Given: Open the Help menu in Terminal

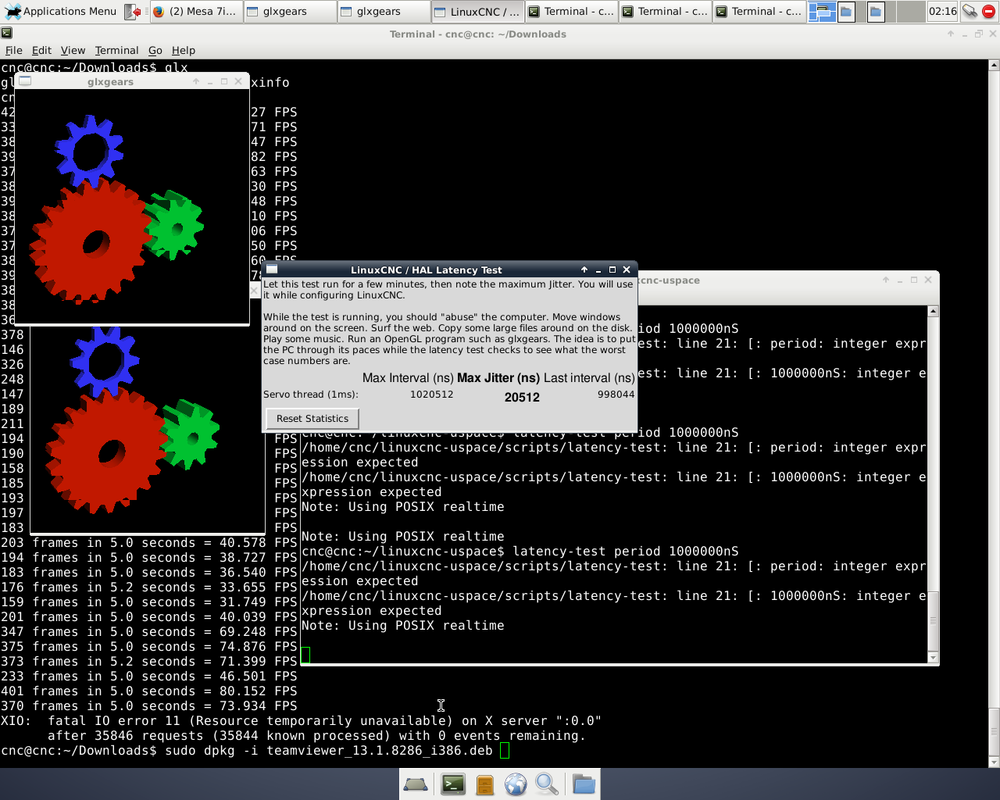Looking at the screenshot, I should click(x=183, y=50).
